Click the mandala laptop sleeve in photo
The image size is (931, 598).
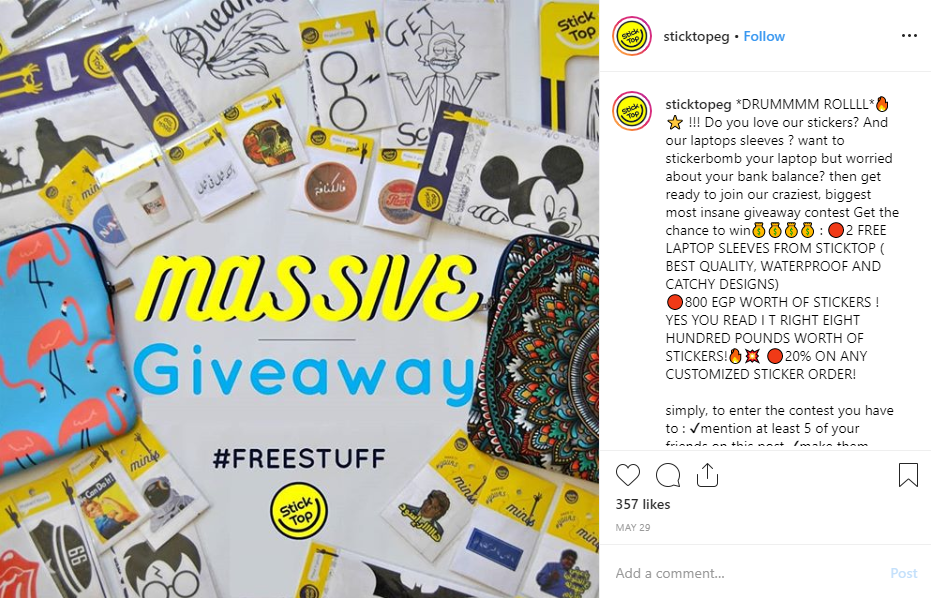(x=537, y=350)
